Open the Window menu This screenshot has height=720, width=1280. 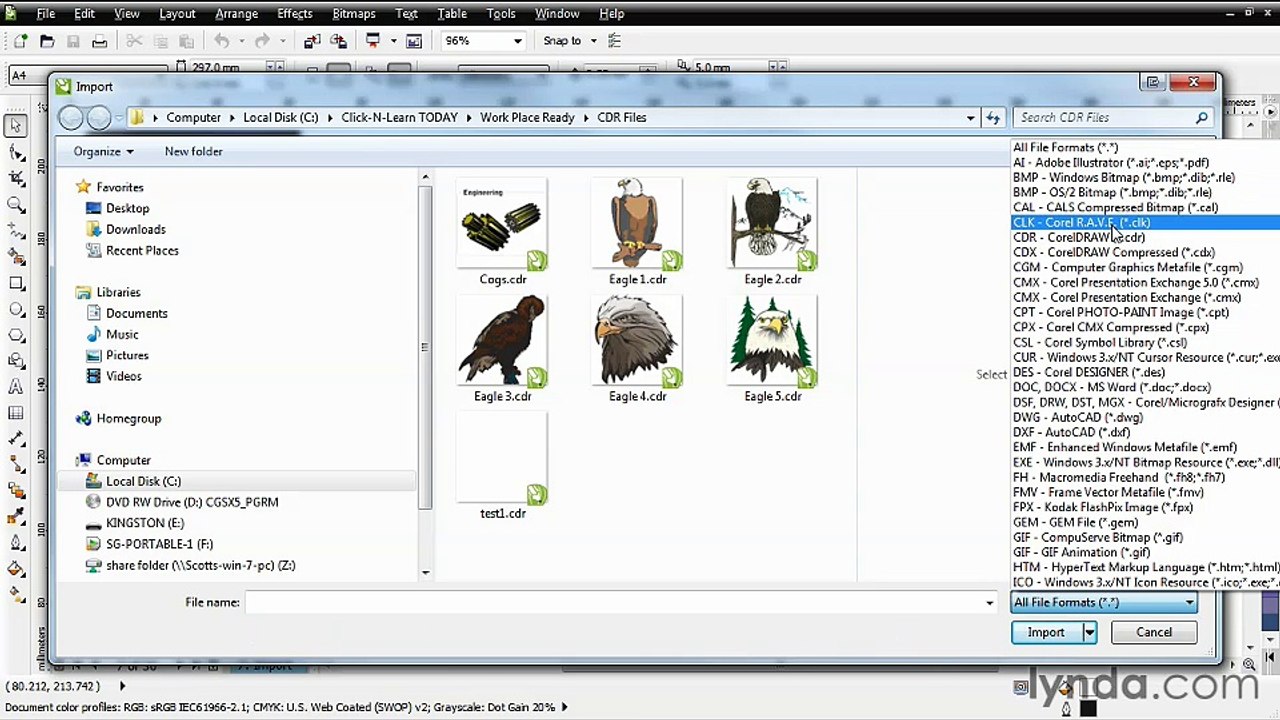pos(557,14)
